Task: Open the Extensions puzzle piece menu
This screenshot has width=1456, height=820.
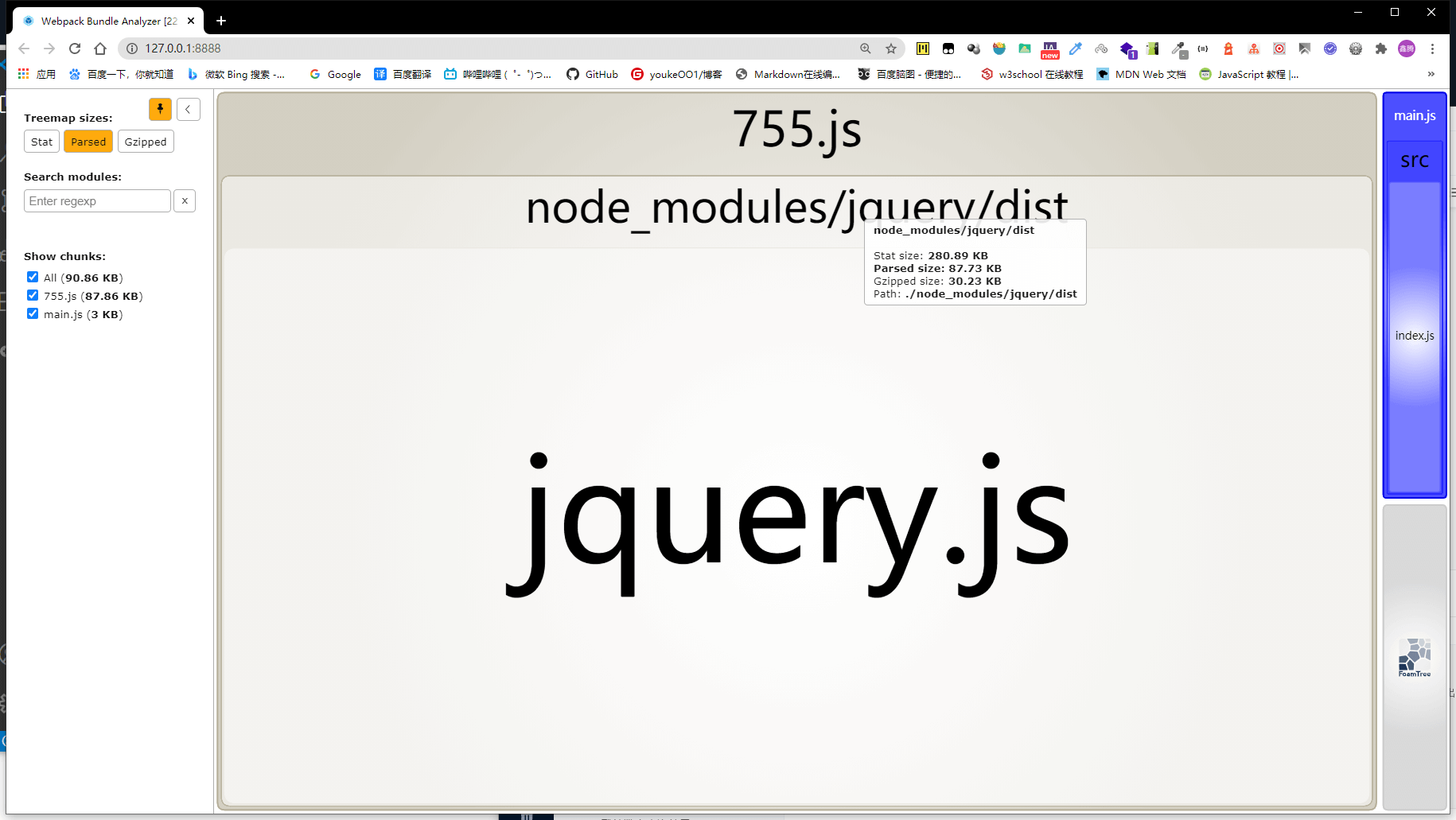Action: [x=1381, y=49]
